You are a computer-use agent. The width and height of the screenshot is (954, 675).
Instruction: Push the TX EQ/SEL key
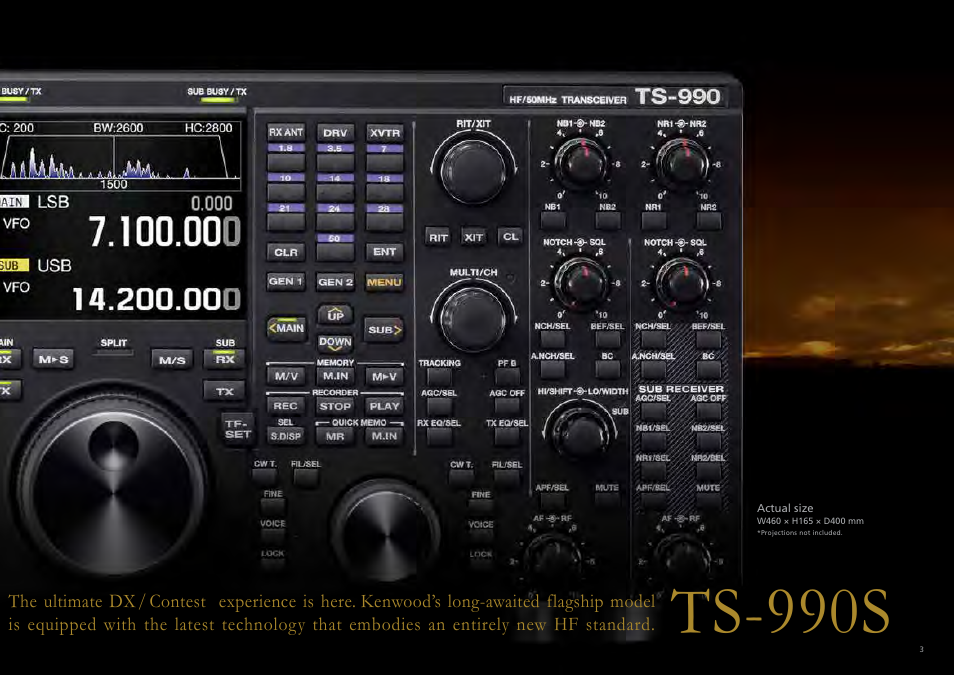pos(507,436)
